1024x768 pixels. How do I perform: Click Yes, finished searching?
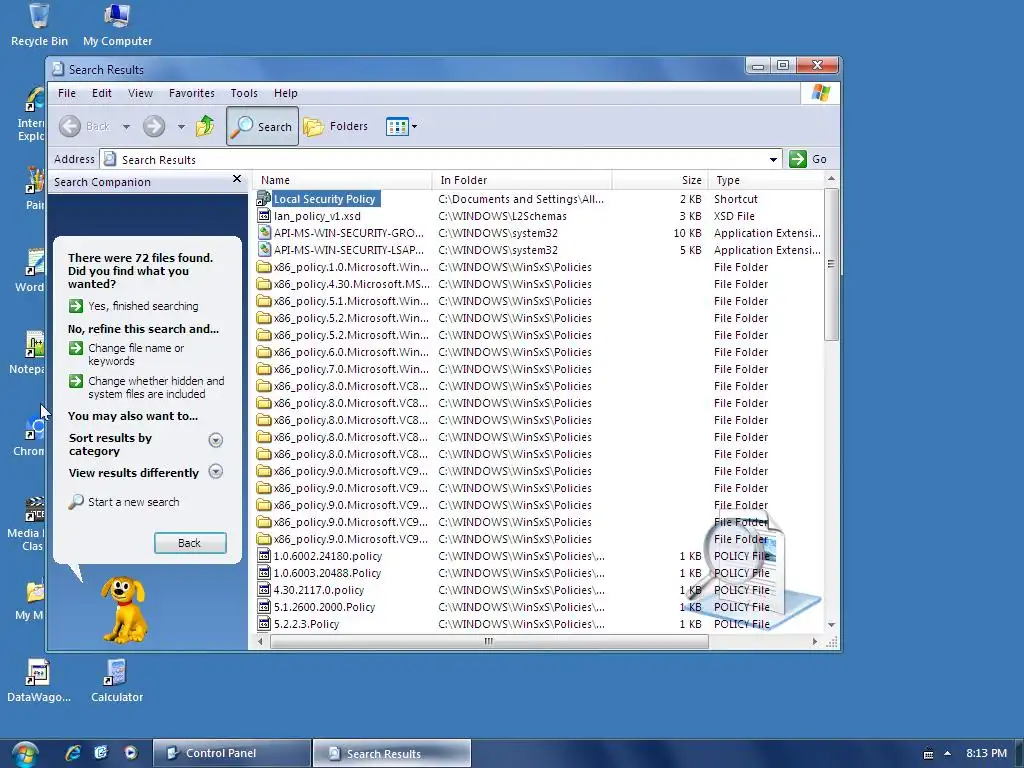(133, 306)
